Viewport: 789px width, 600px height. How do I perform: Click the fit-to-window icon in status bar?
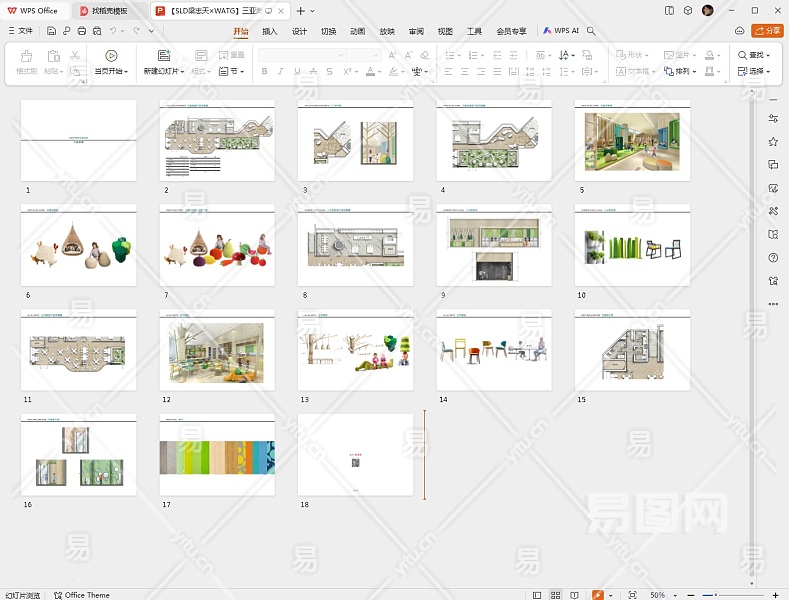tap(632, 595)
